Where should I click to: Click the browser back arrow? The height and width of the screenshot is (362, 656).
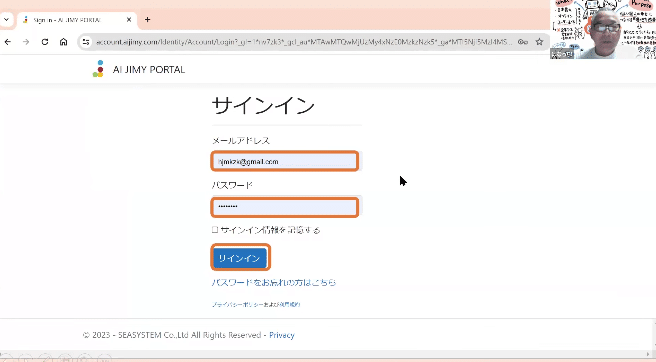click(x=8, y=42)
